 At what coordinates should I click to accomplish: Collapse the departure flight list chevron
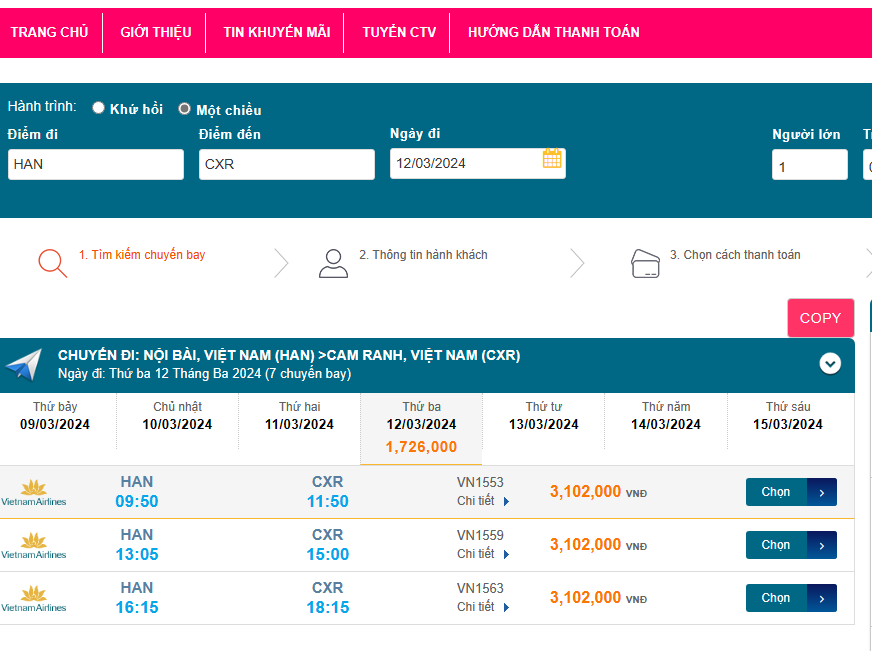point(830,364)
